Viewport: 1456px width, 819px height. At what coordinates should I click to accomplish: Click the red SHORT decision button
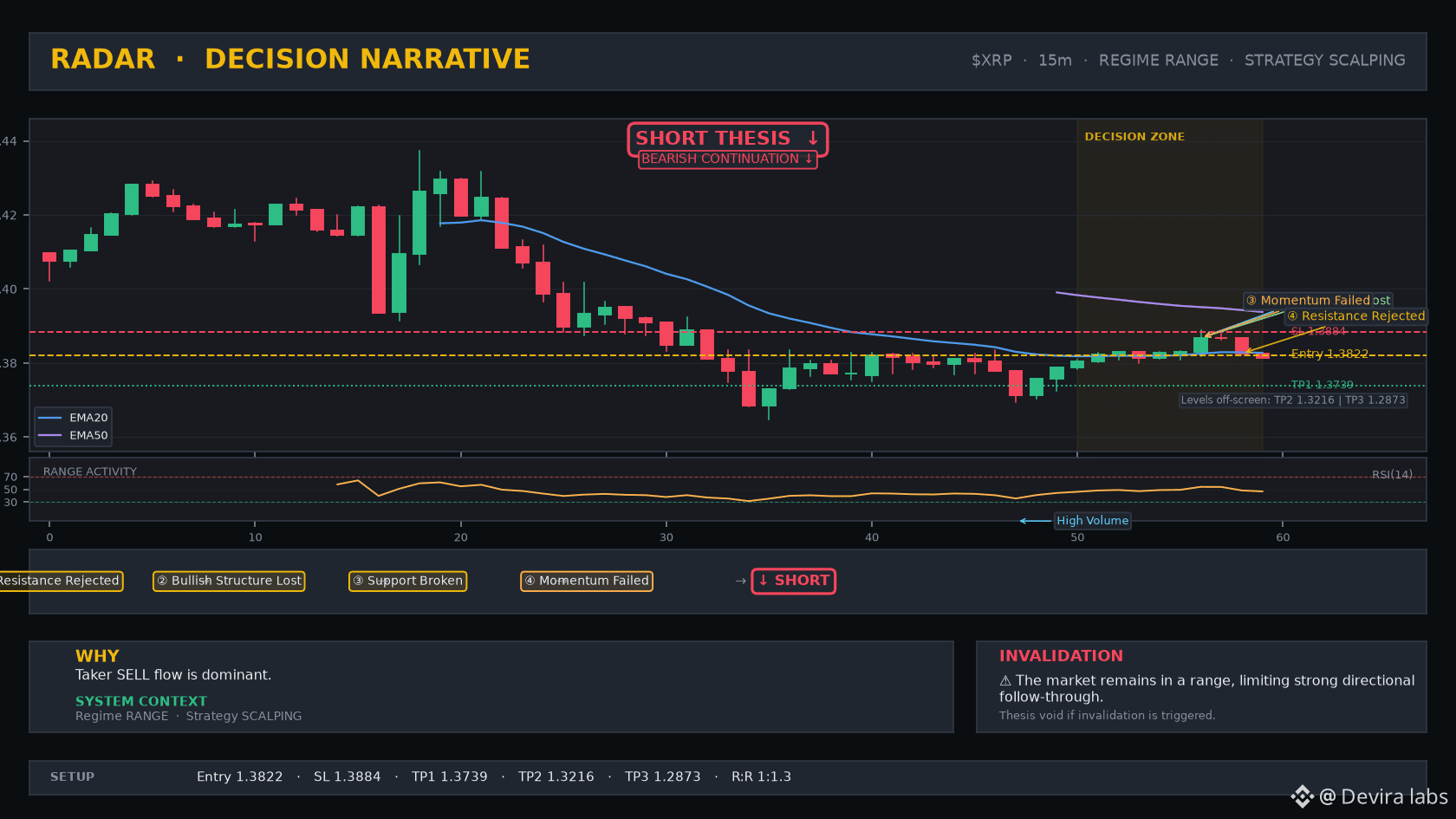793,581
